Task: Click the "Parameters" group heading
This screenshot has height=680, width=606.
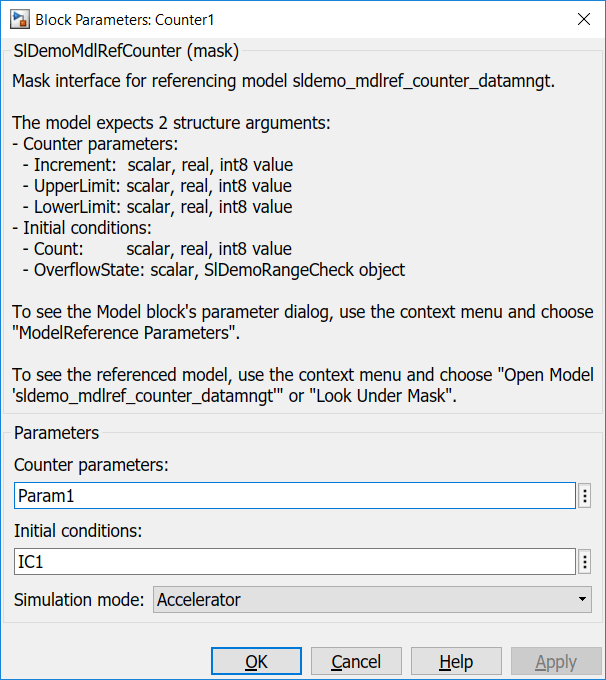Action: coord(56,433)
